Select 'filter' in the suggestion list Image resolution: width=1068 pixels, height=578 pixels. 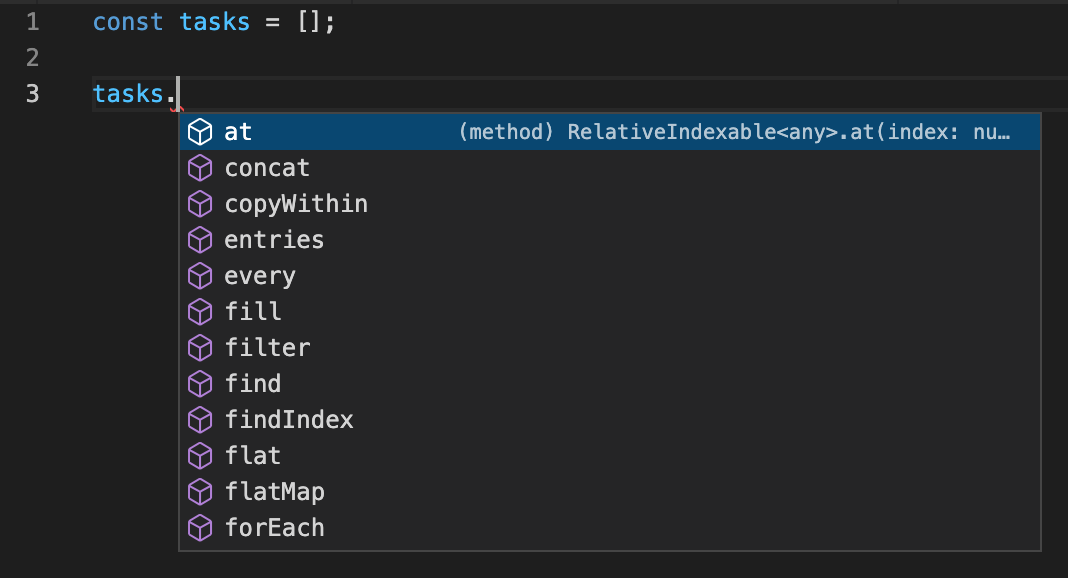pos(267,347)
